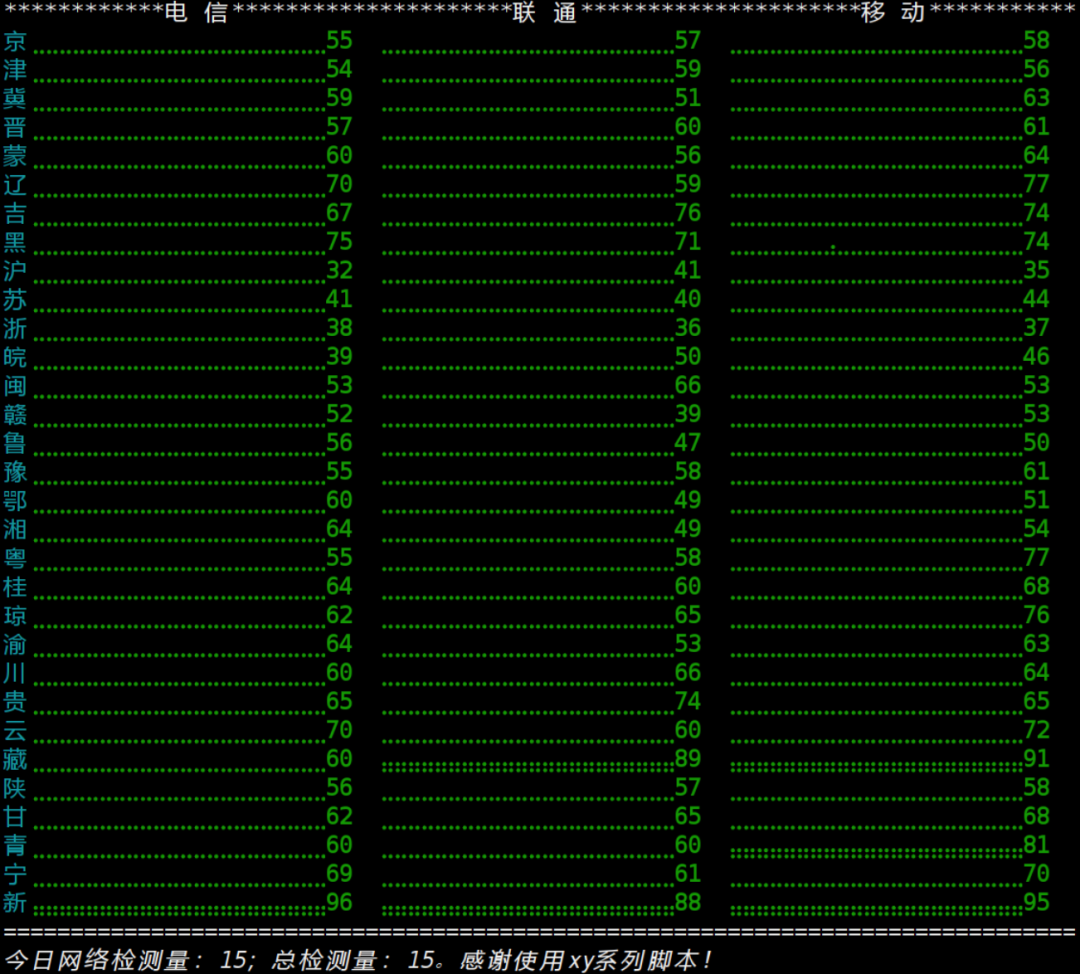Click 电信 value 69 in 宁 row
This screenshot has height=974, width=1080.
339,873
